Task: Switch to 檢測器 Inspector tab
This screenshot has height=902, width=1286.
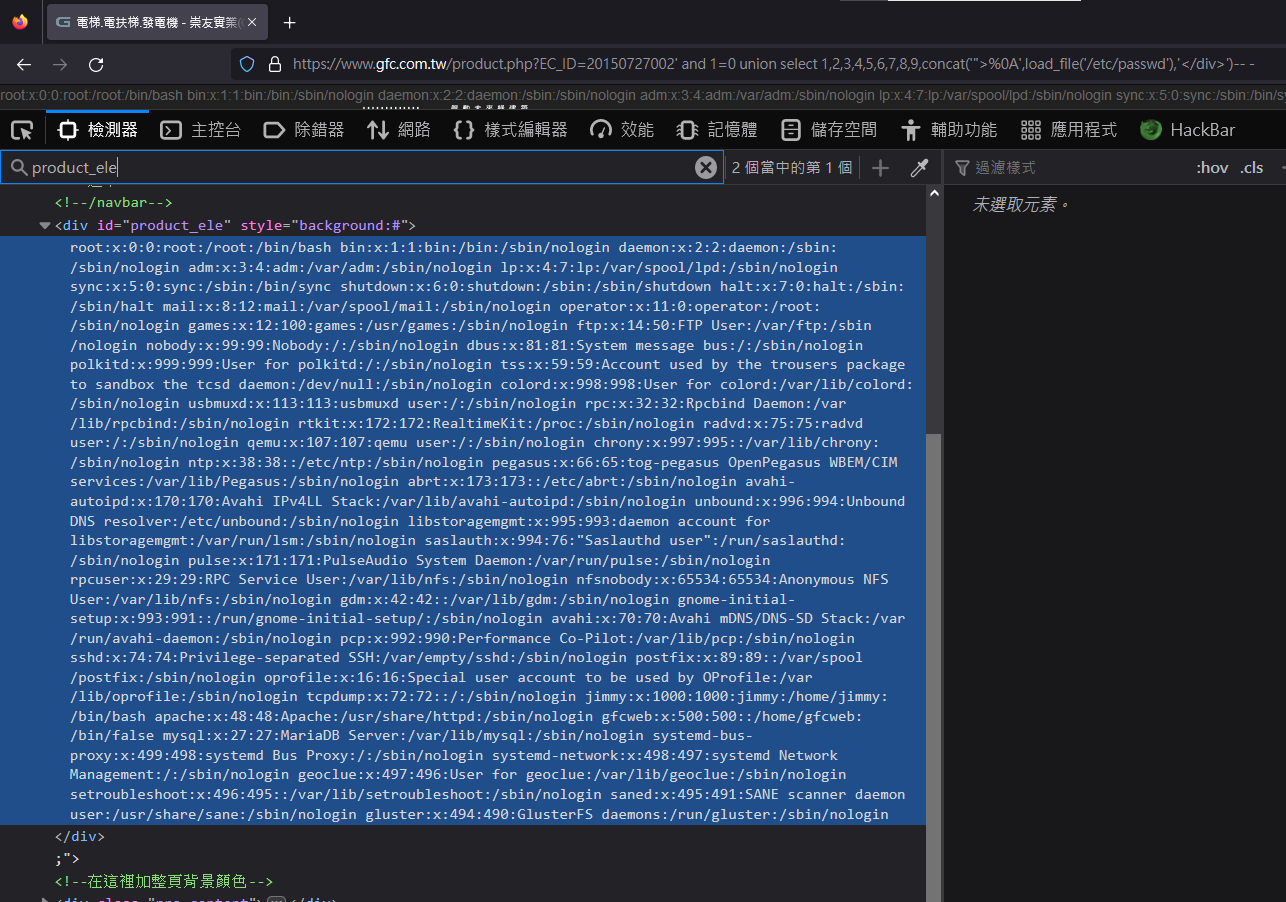Action: 98,130
